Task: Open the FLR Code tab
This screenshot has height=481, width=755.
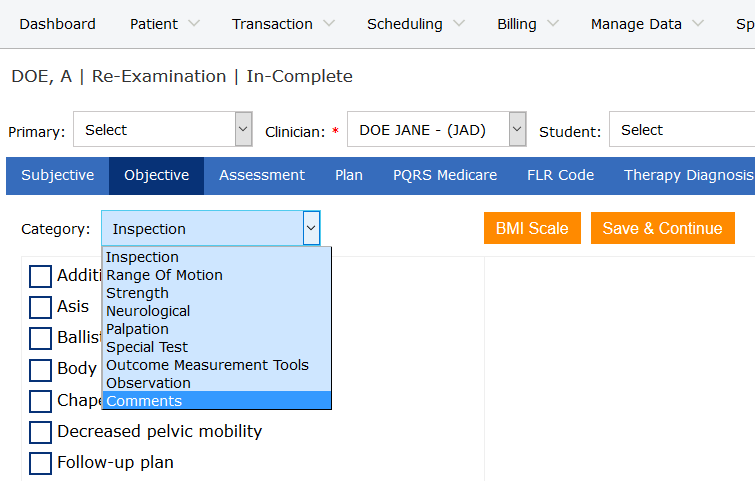Action: 560,175
